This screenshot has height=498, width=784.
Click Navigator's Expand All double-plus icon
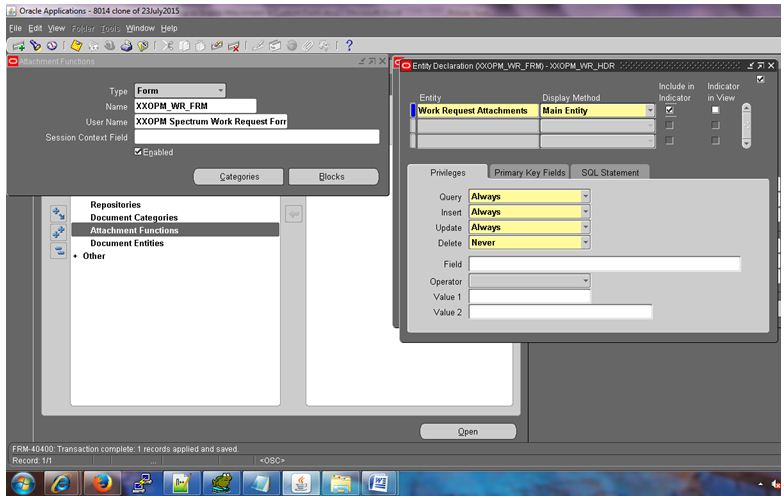pos(58,232)
